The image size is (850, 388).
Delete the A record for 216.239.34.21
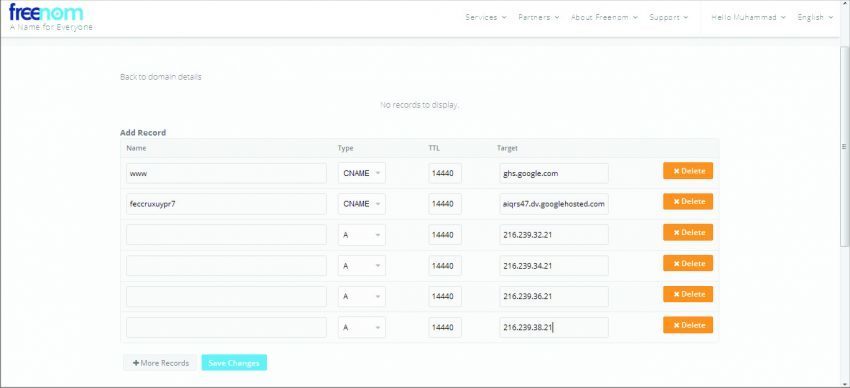688,263
